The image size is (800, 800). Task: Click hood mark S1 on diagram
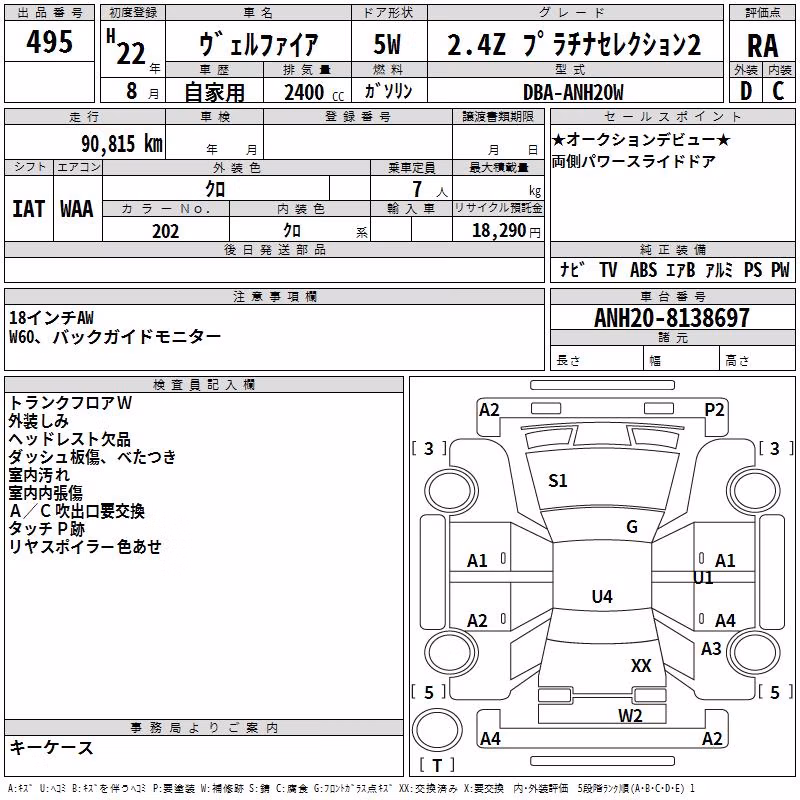point(558,481)
